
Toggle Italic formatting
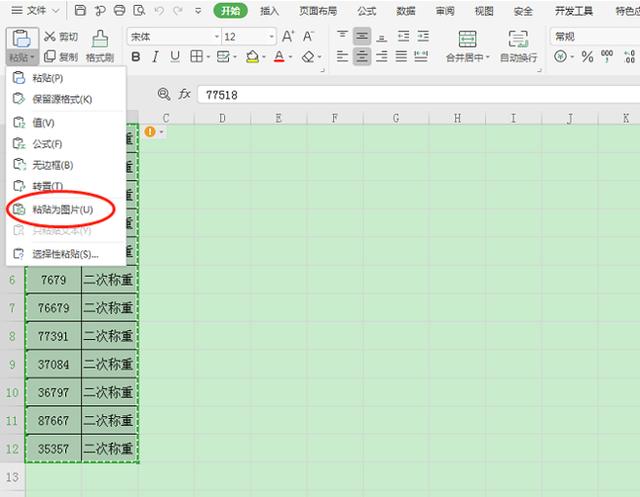tap(155, 57)
